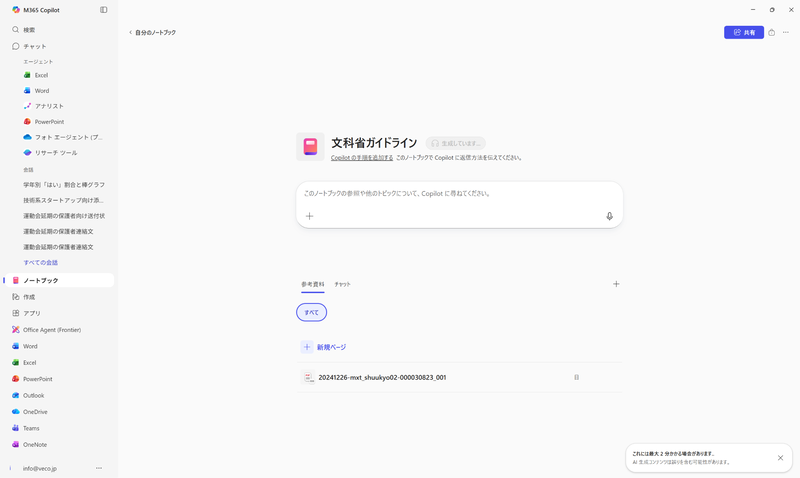The width and height of the screenshot is (800, 478).
Task: Open conversation 技術系スタートアップ向け
Action: coord(64,200)
